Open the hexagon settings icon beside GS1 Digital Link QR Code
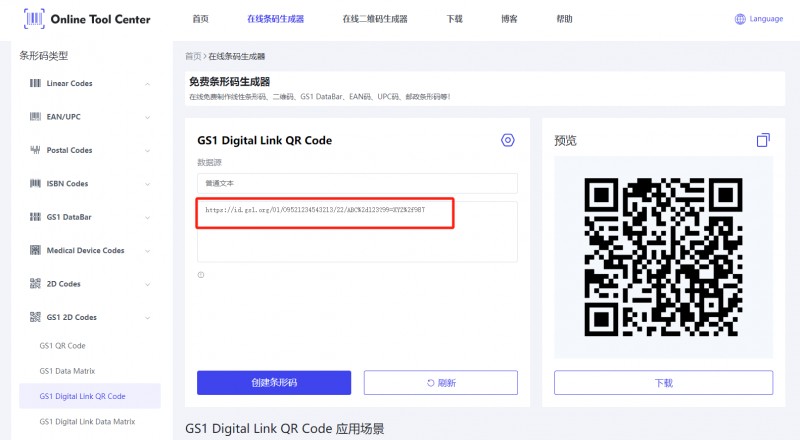The height and width of the screenshot is (440, 800). pos(508,140)
